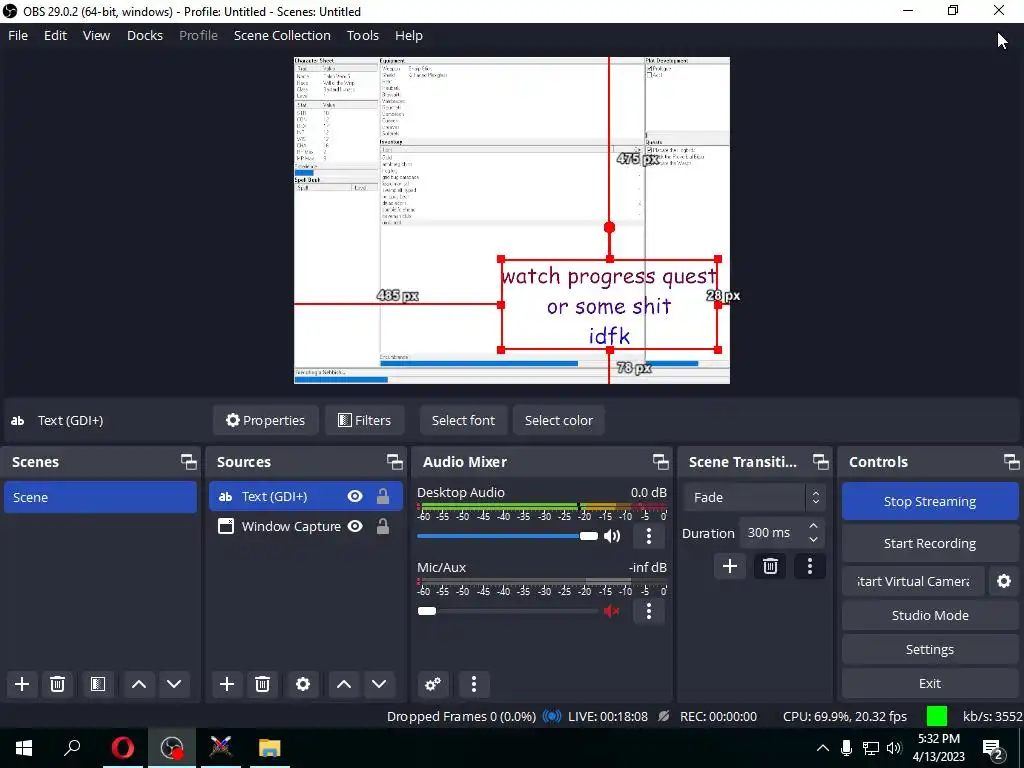
Task: Remove scene transition with trash button
Action: 770,566
